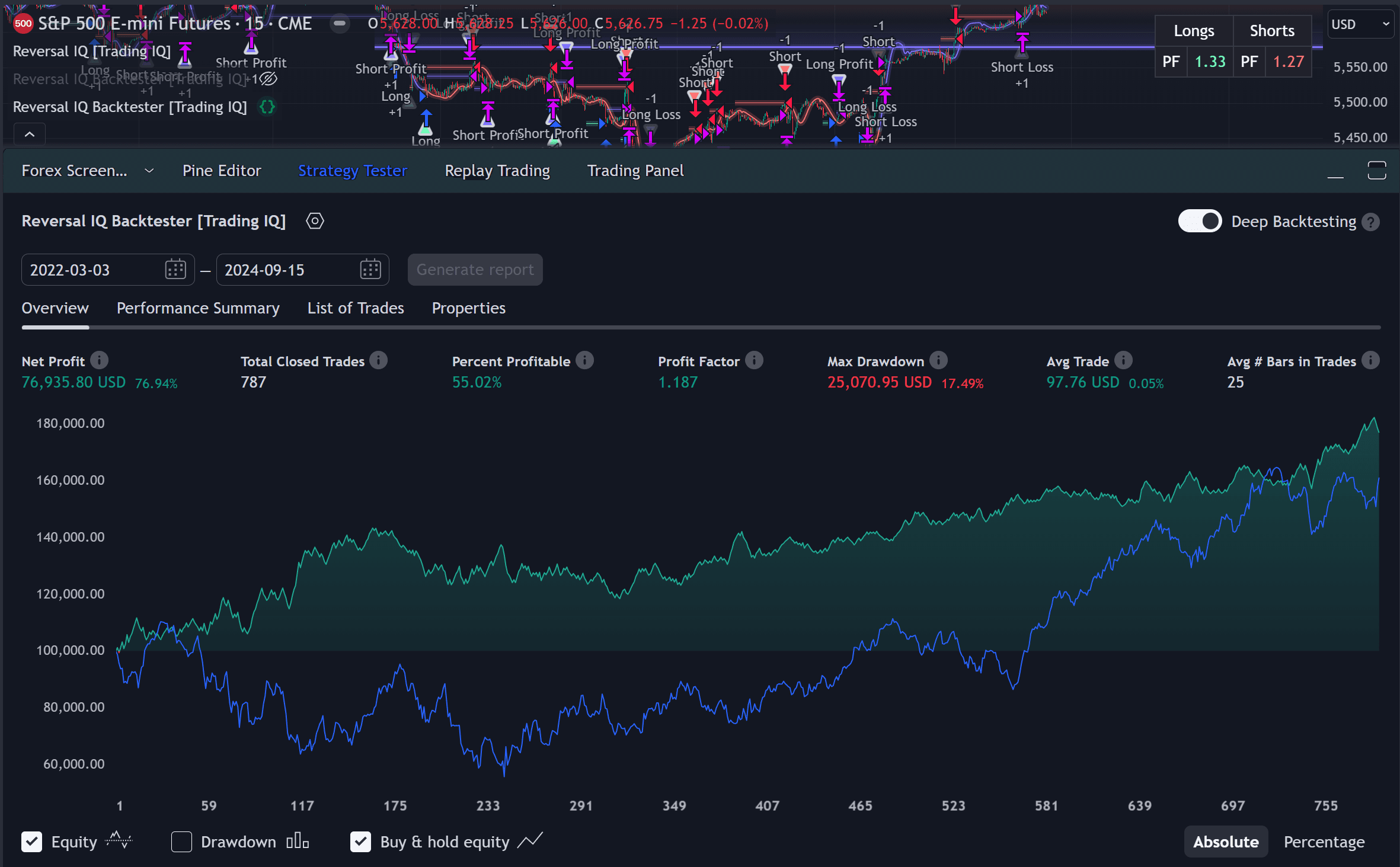Open end date calendar picker icon
Viewport: 1400px width, 867px height.
370,270
